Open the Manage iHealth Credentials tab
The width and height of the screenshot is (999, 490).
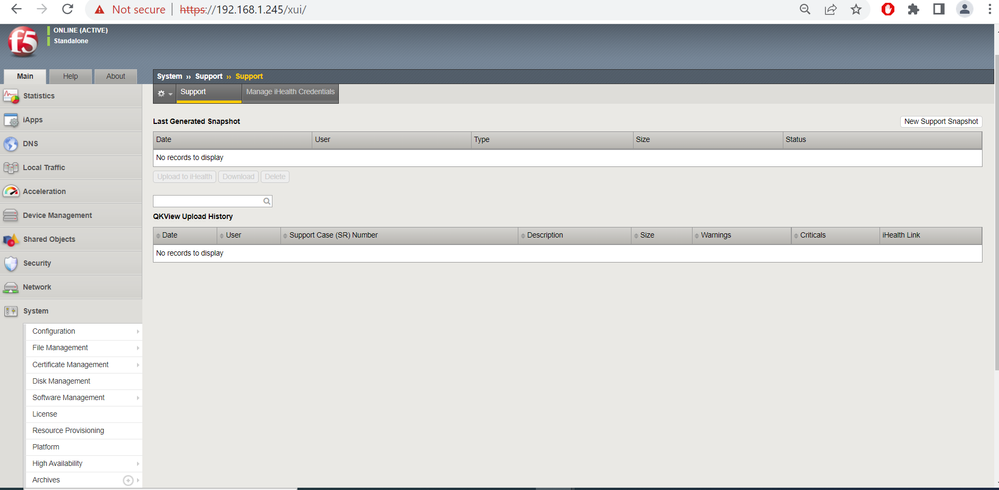[291, 93]
